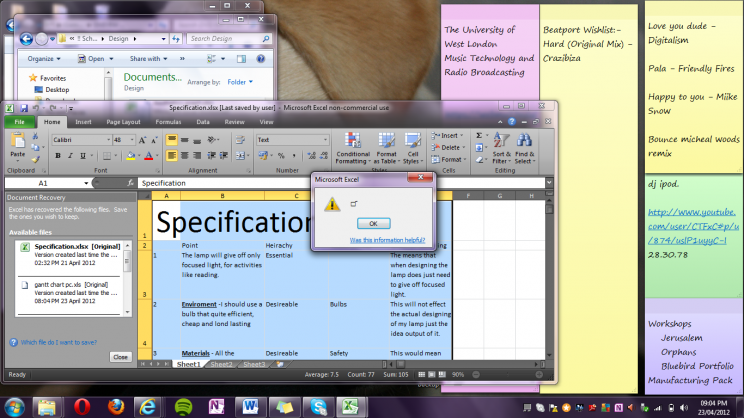The height and width of the screenshot is (418, 744).
Task: Click Explorer Search Design box
Action: tap(230, 38)
